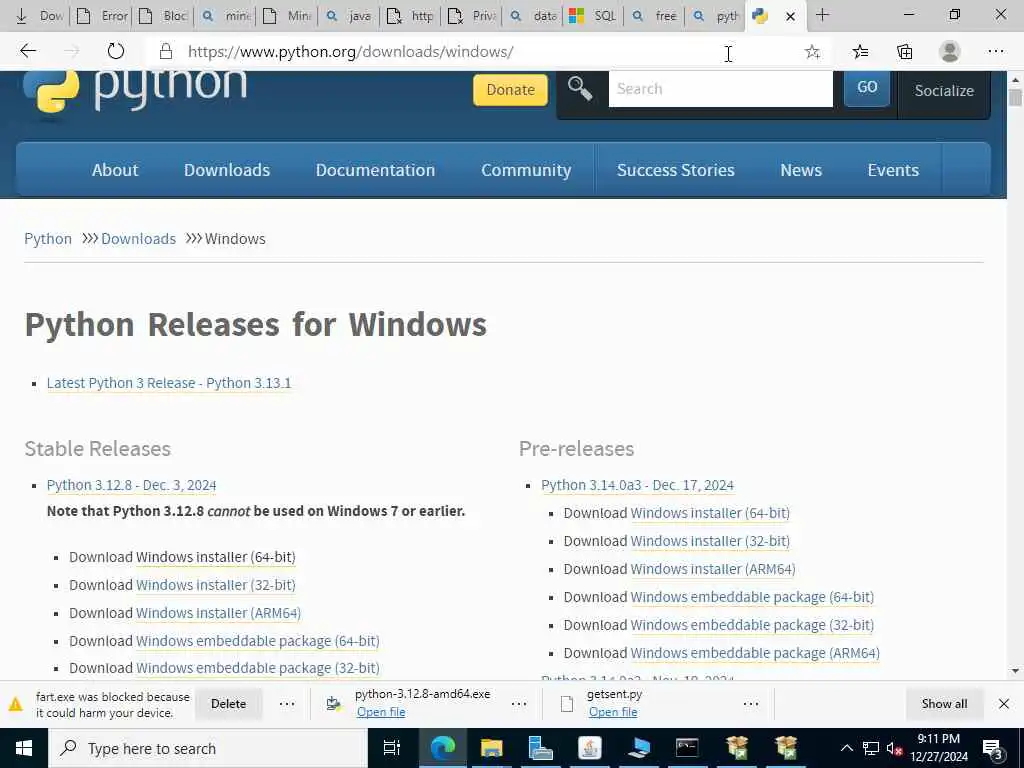Open the Events navigation menu
Screen dimensions: 1024x768
[x=893, y=170]
